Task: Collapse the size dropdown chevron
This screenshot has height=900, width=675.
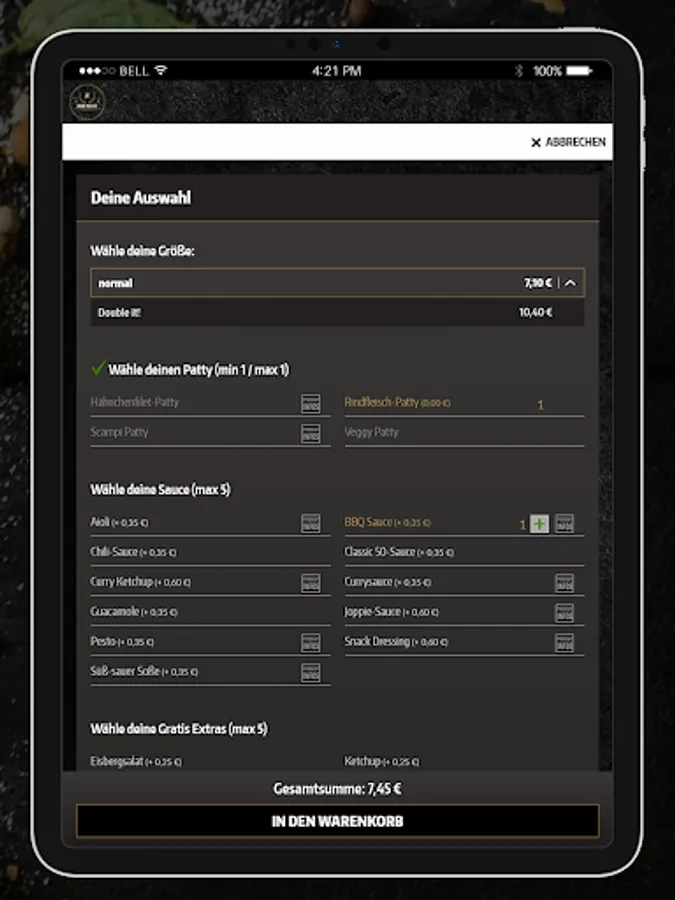Action: click(x=570, y=283)
